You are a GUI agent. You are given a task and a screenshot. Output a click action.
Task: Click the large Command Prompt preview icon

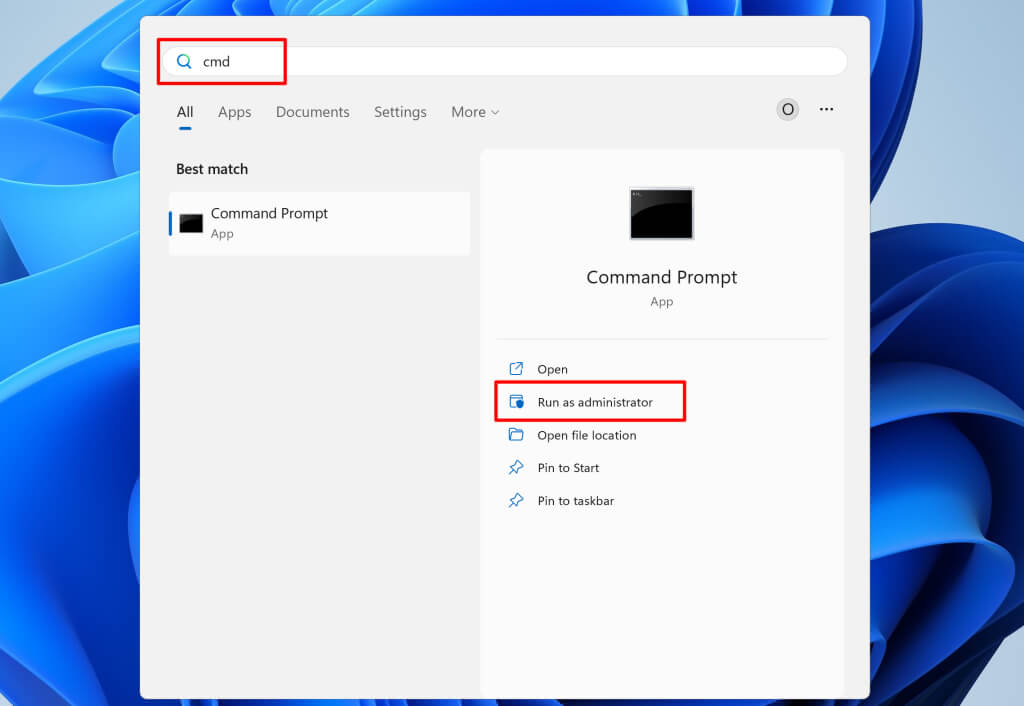661,214
